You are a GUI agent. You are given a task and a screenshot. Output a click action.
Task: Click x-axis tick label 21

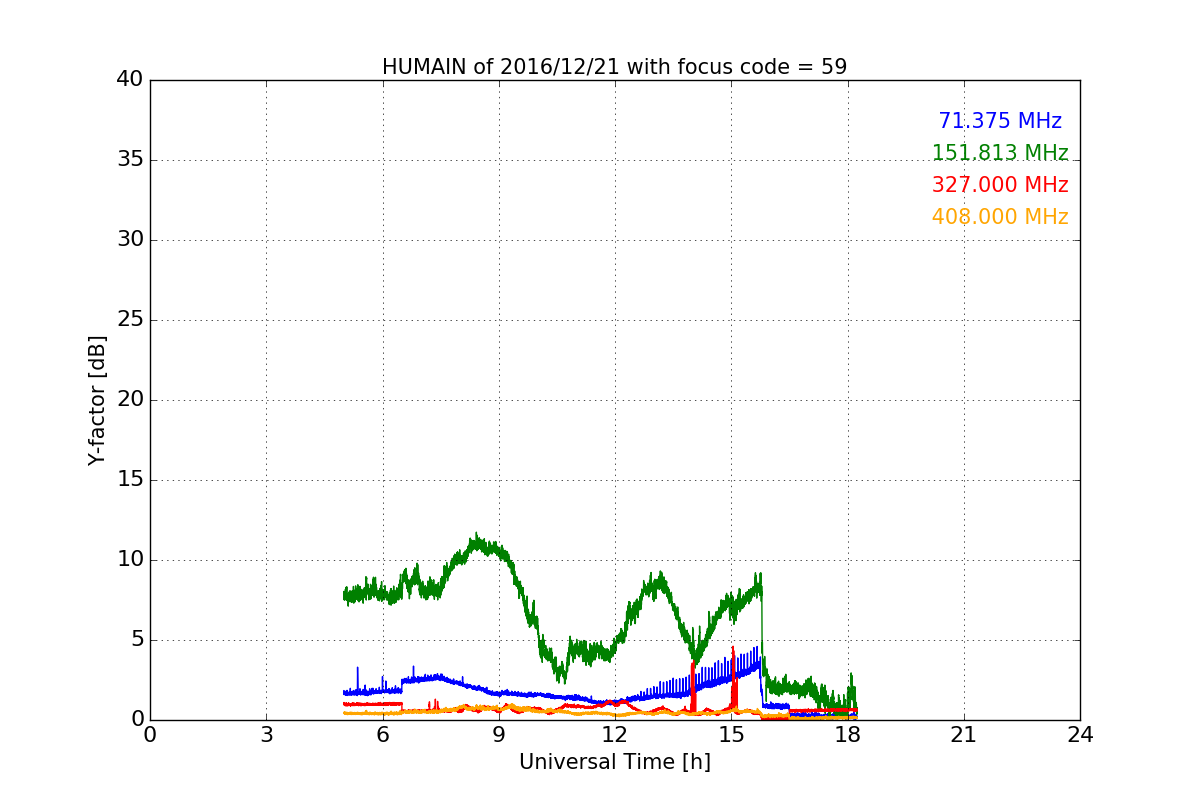(964, 735)
